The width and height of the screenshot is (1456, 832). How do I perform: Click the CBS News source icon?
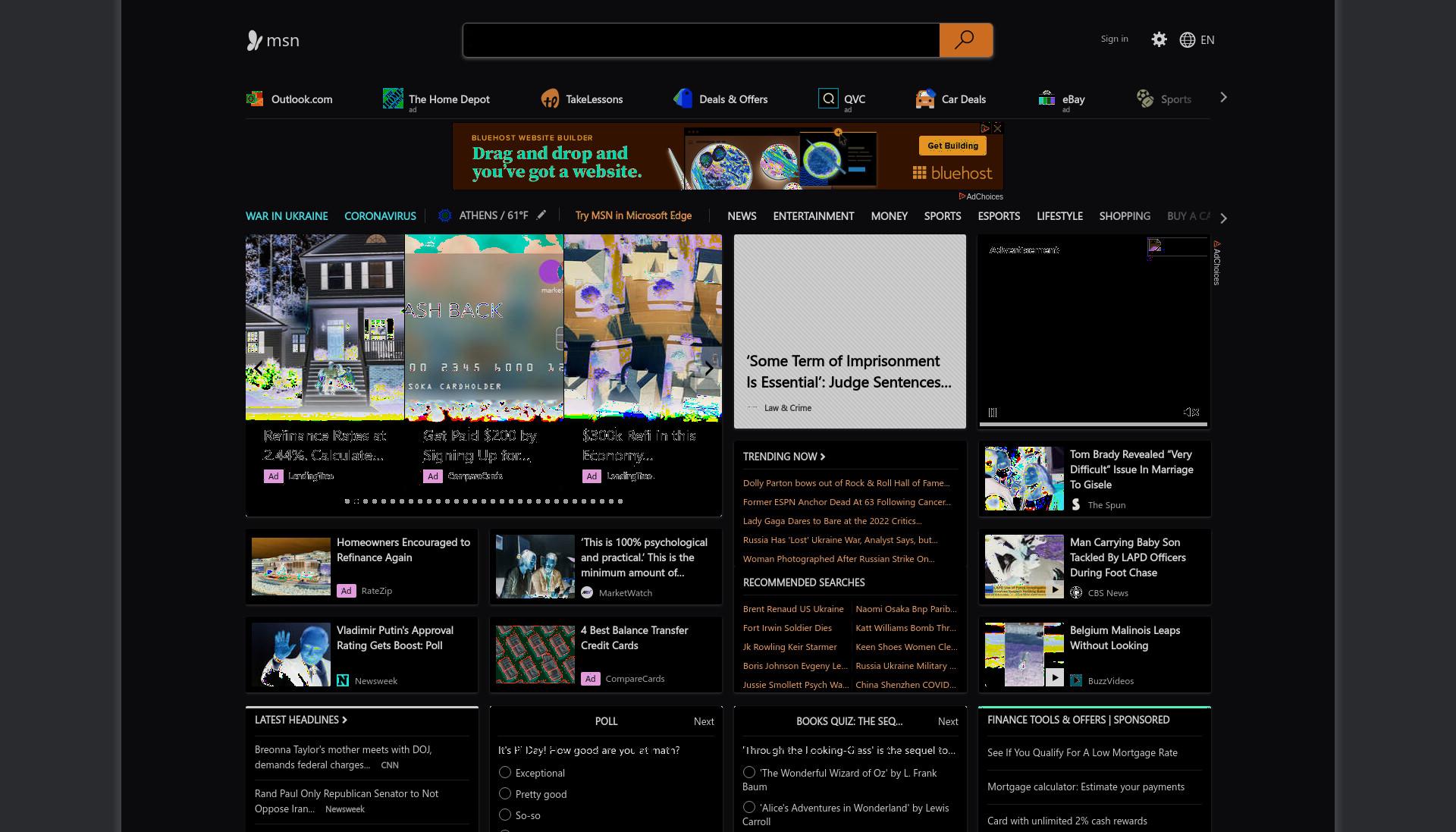click(x=1076, y=593)
